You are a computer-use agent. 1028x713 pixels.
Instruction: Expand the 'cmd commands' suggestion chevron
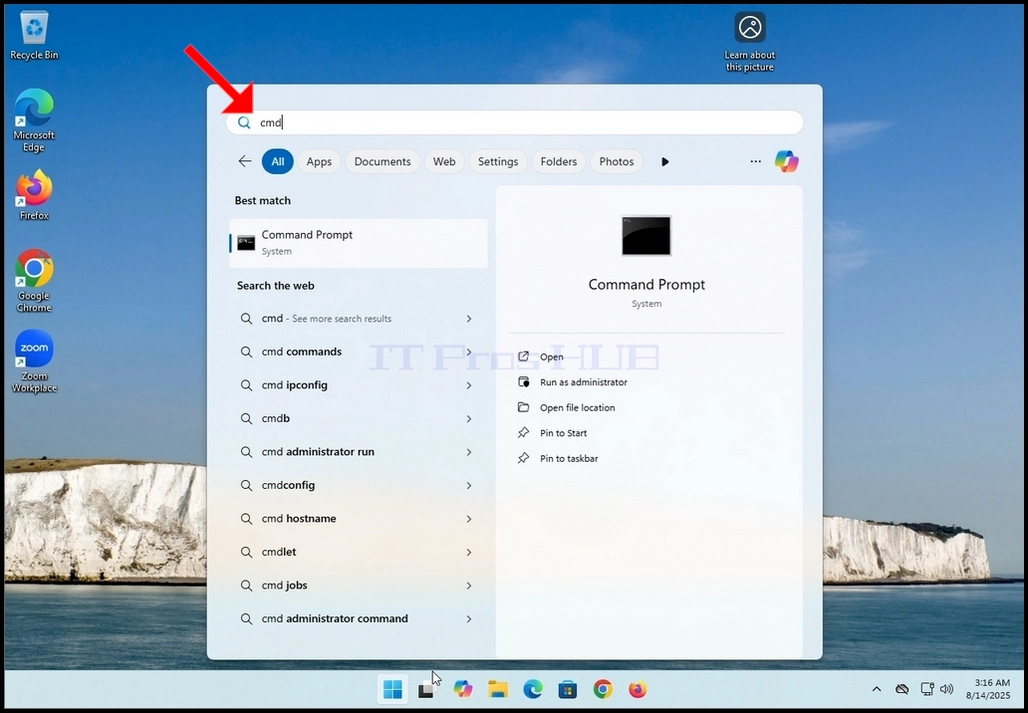point(469,352)
